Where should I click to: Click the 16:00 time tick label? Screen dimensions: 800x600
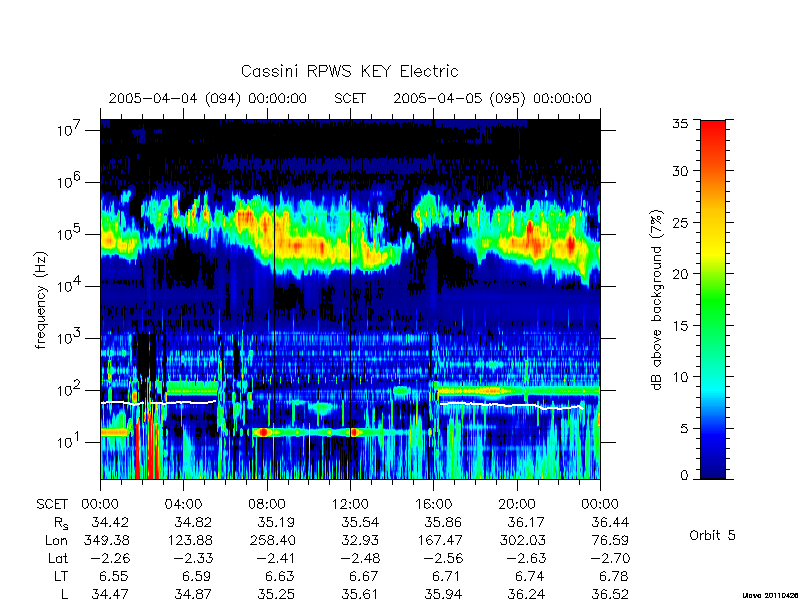coord(433,504)
